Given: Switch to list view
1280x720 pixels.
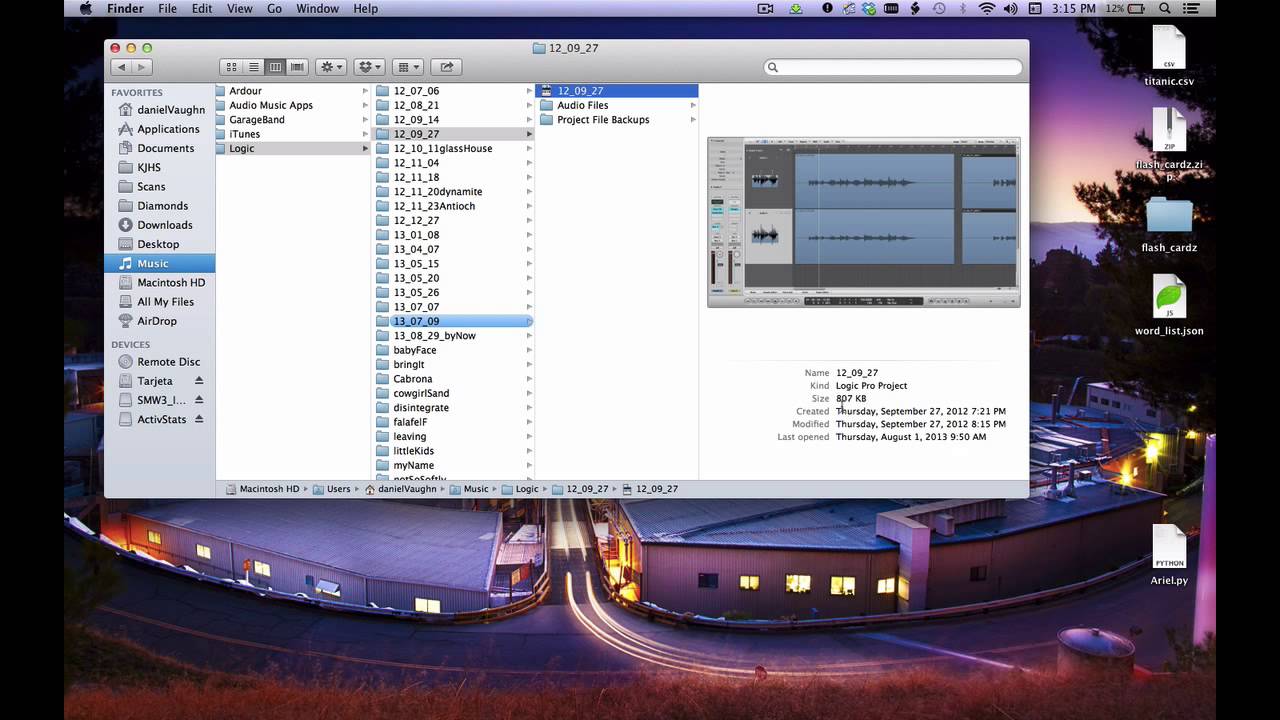Looking at the screenshot, I should click(x=254, y=67).
